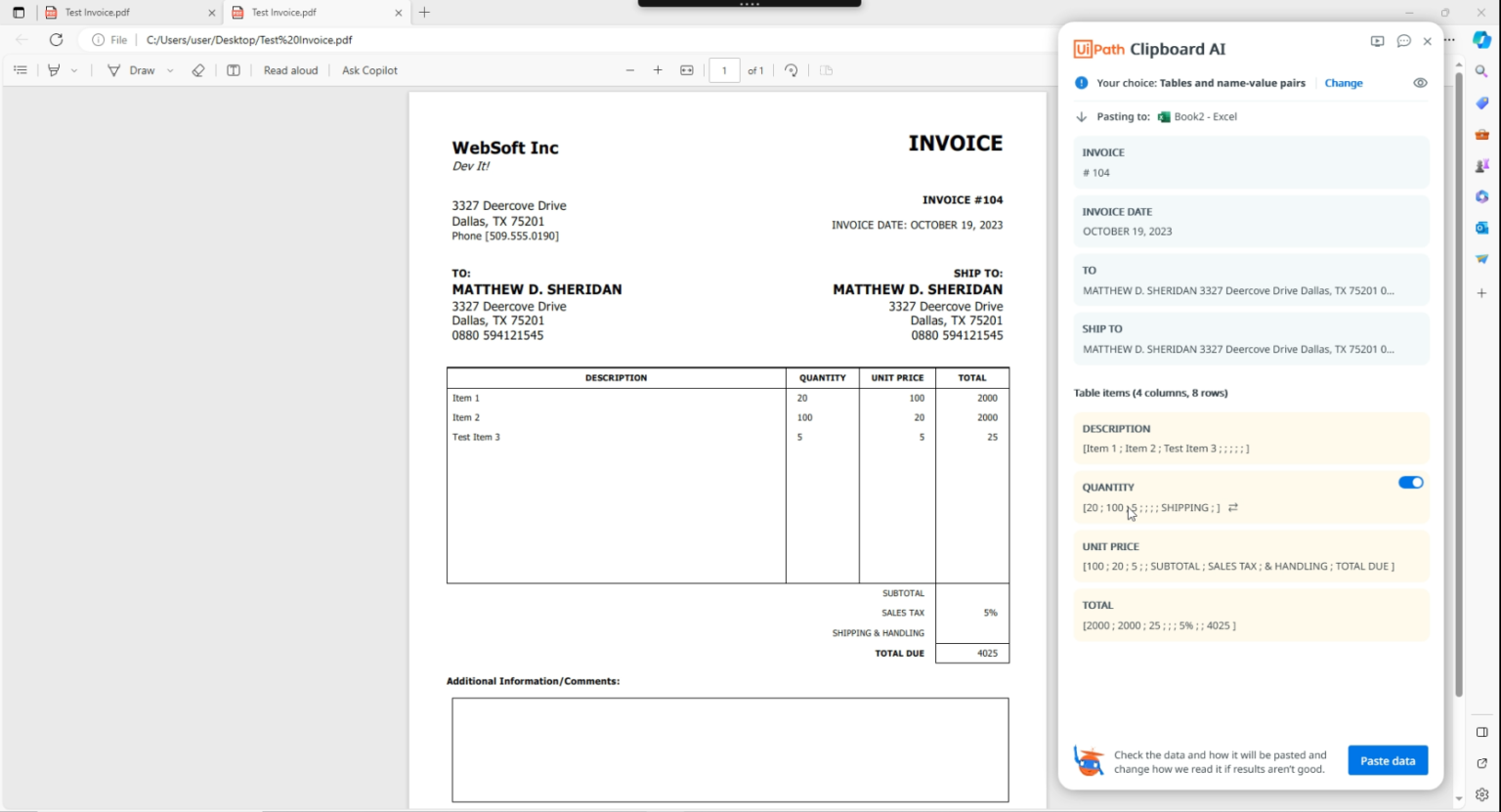Rotate the invoice page
Image resolution: width=1501 pixels, height=812 pixels.
(791, 69)
